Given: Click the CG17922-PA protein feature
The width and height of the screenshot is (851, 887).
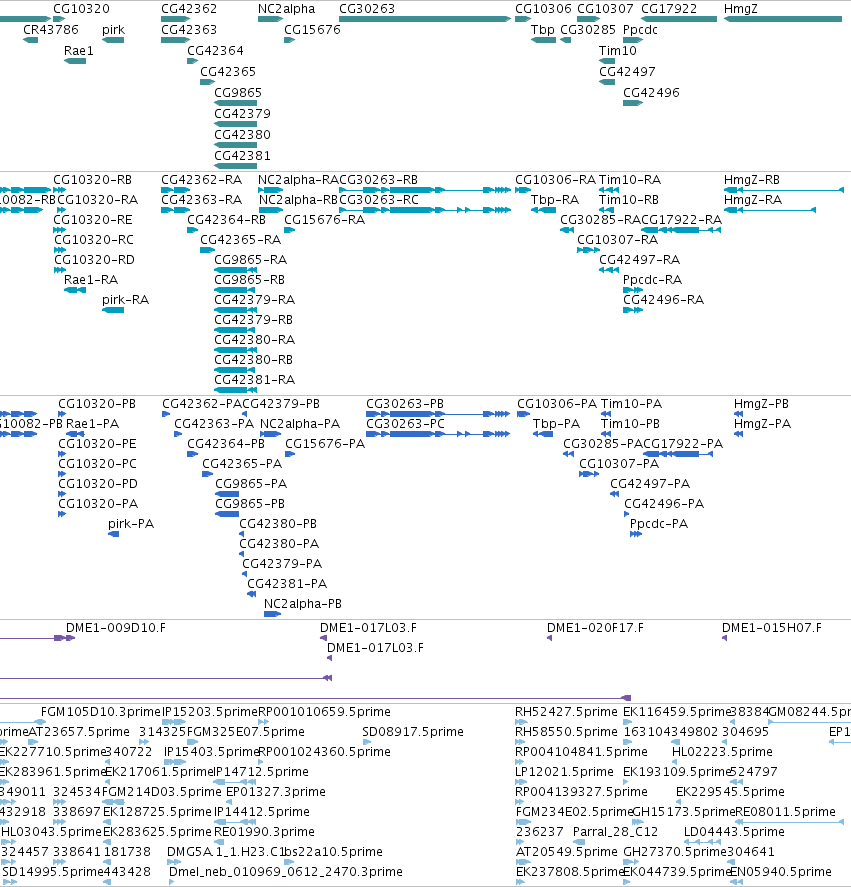Looking at the screenshot, I should (x=678, y=454).
